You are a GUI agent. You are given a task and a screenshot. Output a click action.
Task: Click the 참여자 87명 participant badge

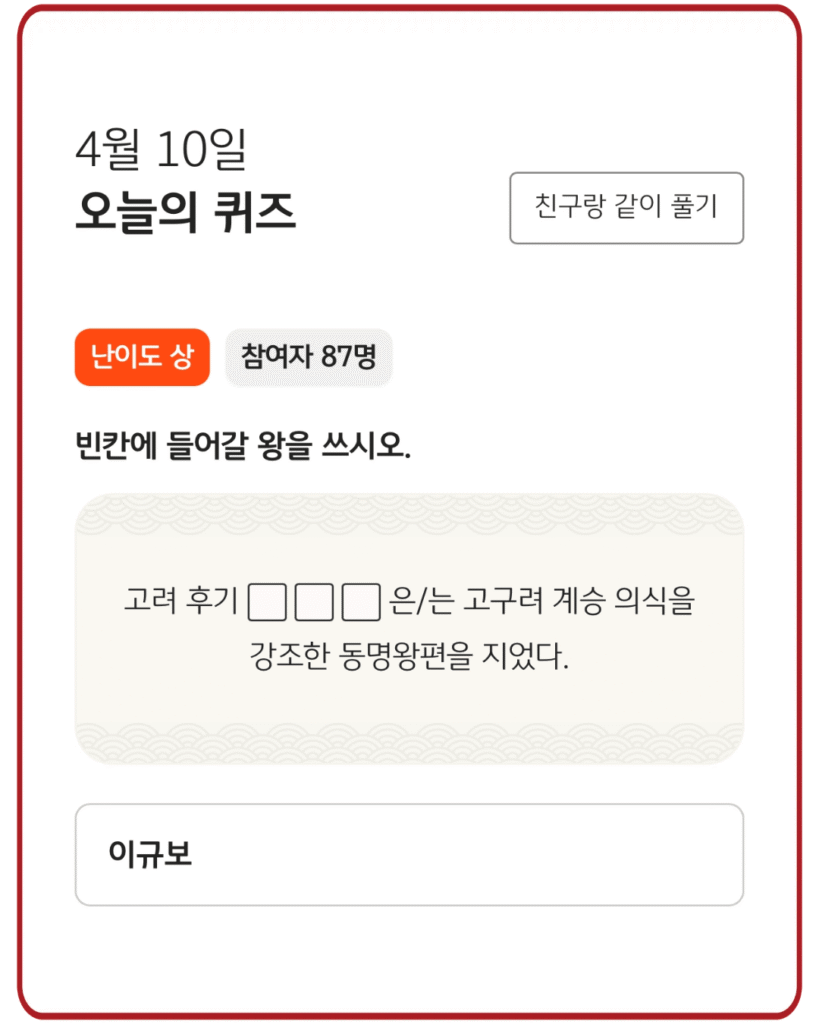pyautogui.click(x=308, y=357)
